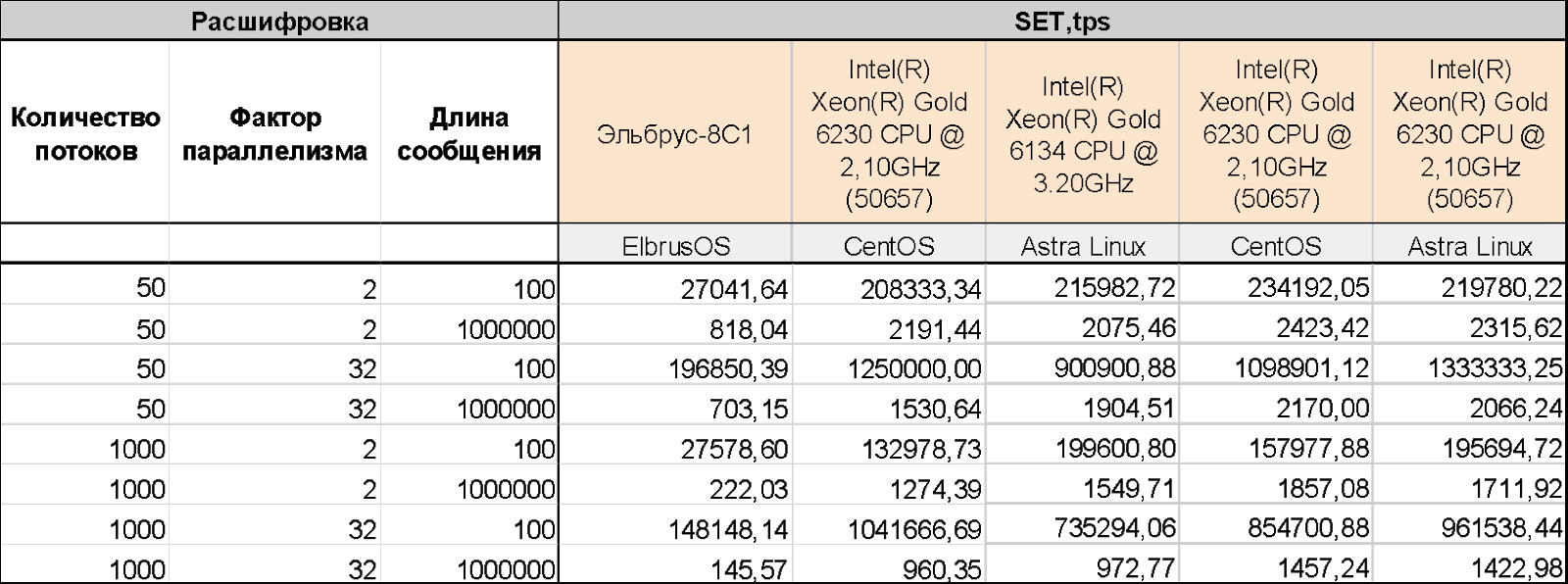Select Xeon Gold 6230 cell beside Эльбрус-8С1
The image size is (1568, 584).
click(x=888, y=134)
